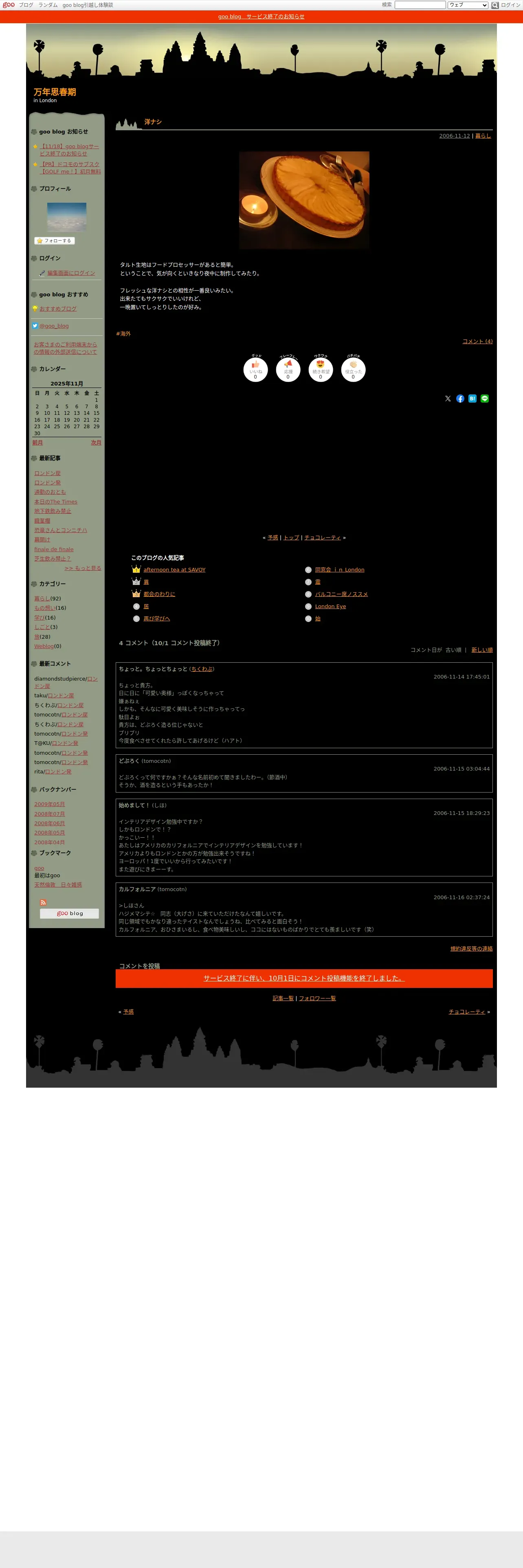Viewport: 523px width, 1568px height.
Task: Share via Hatena Bookmark icon
Action: point(472,399)
